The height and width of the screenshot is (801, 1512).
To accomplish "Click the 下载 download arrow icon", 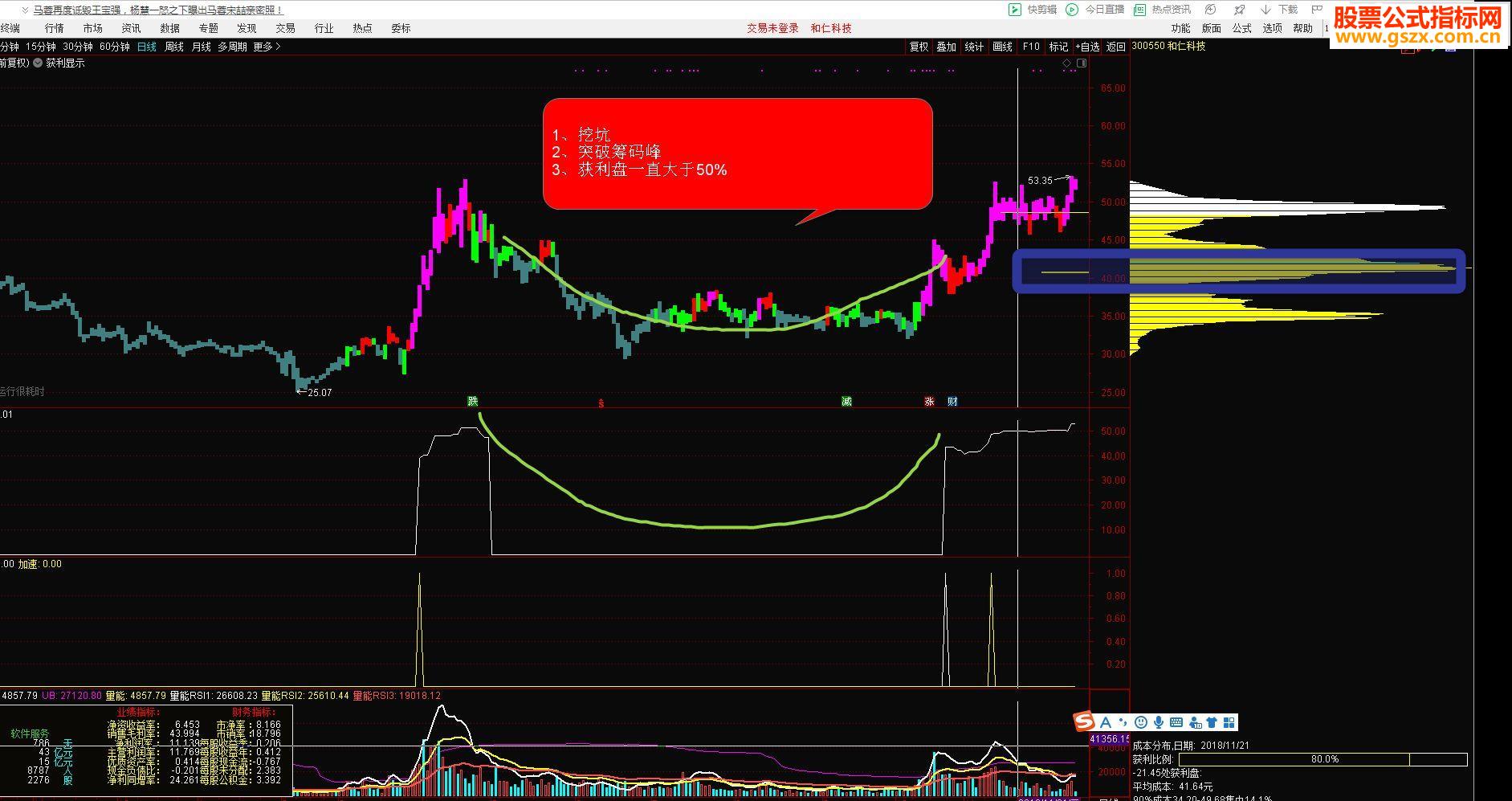I will [1266, 10].
